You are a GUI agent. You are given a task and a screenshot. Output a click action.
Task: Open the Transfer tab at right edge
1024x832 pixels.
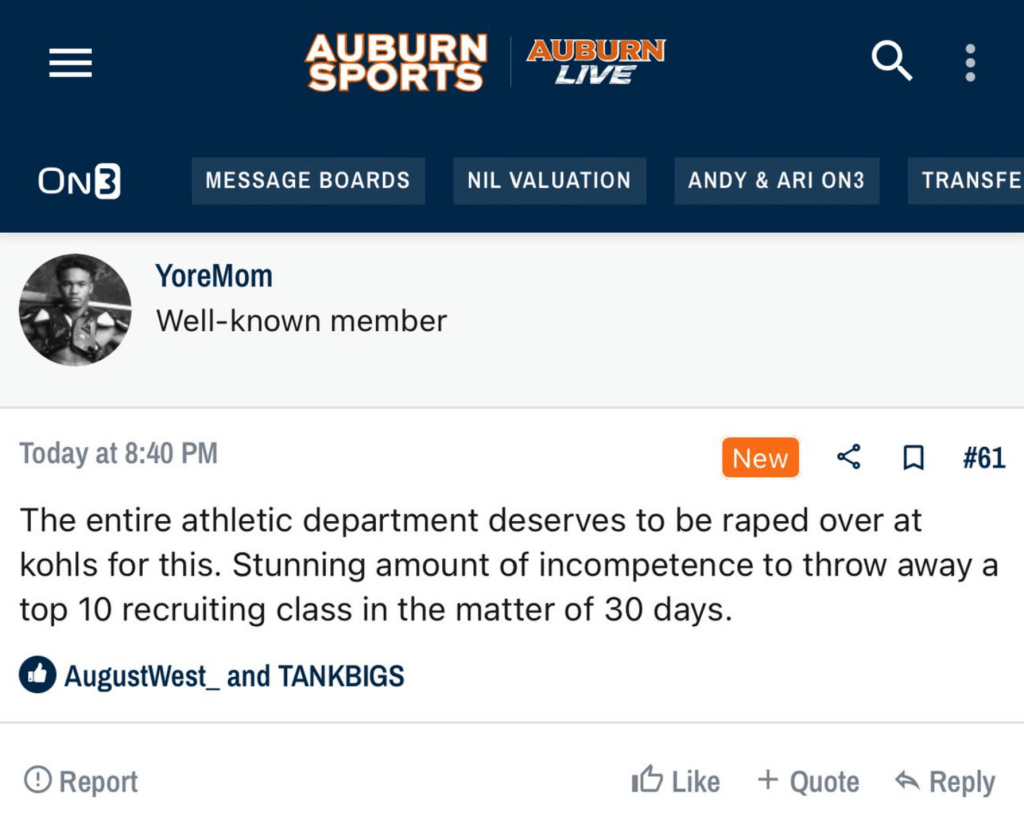coord(968,181)
